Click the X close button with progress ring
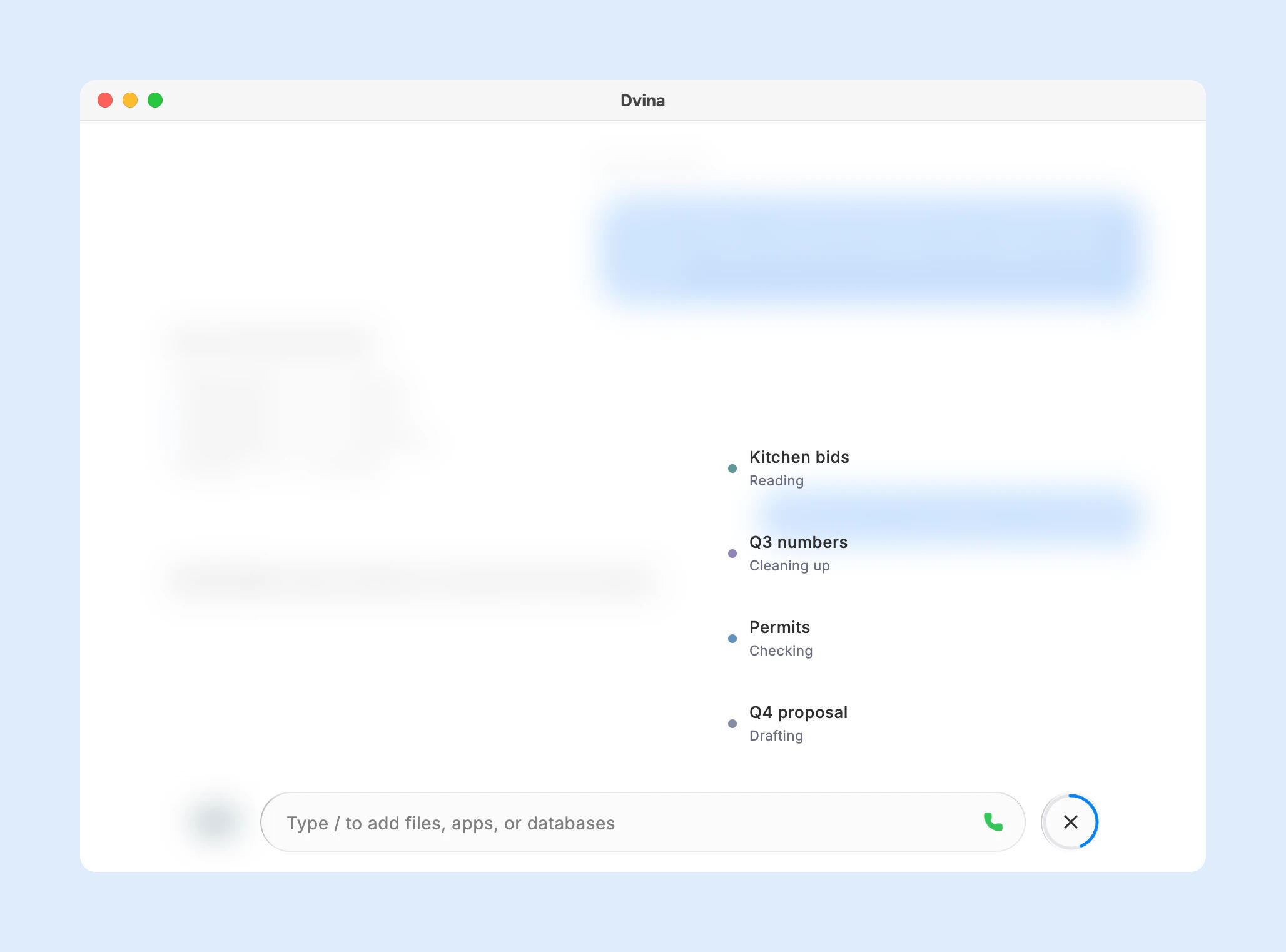Screen dimensions: 1286x952 point(1070,822)
